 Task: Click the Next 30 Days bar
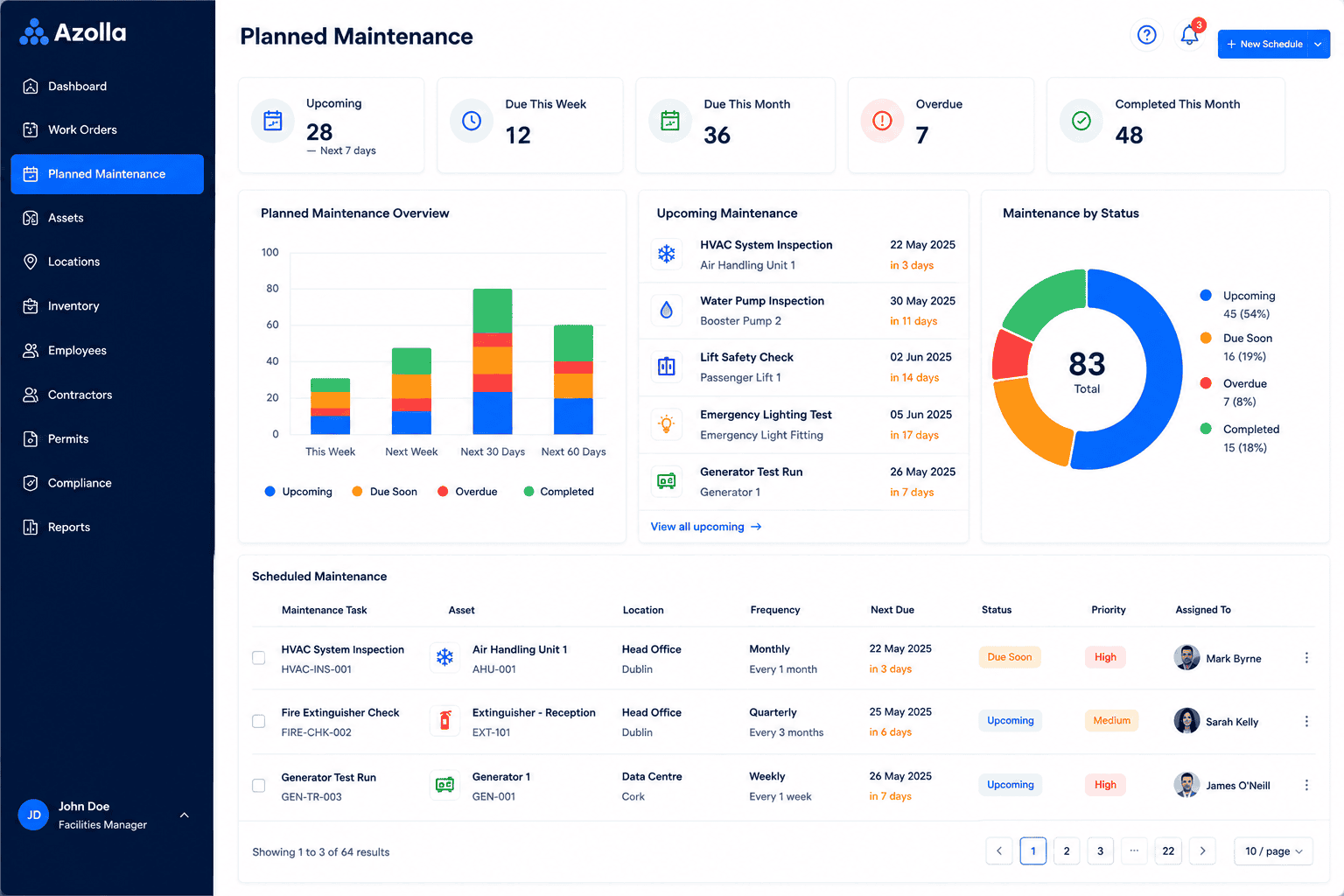click(493, 361)
